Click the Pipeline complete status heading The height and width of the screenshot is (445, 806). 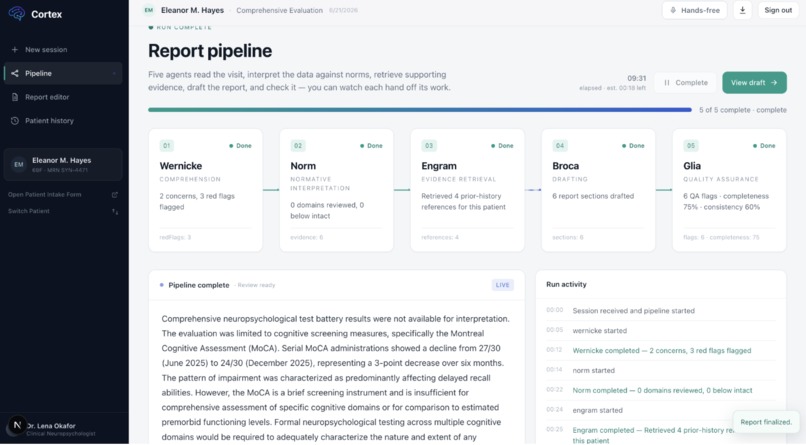[x=198, y=285]
